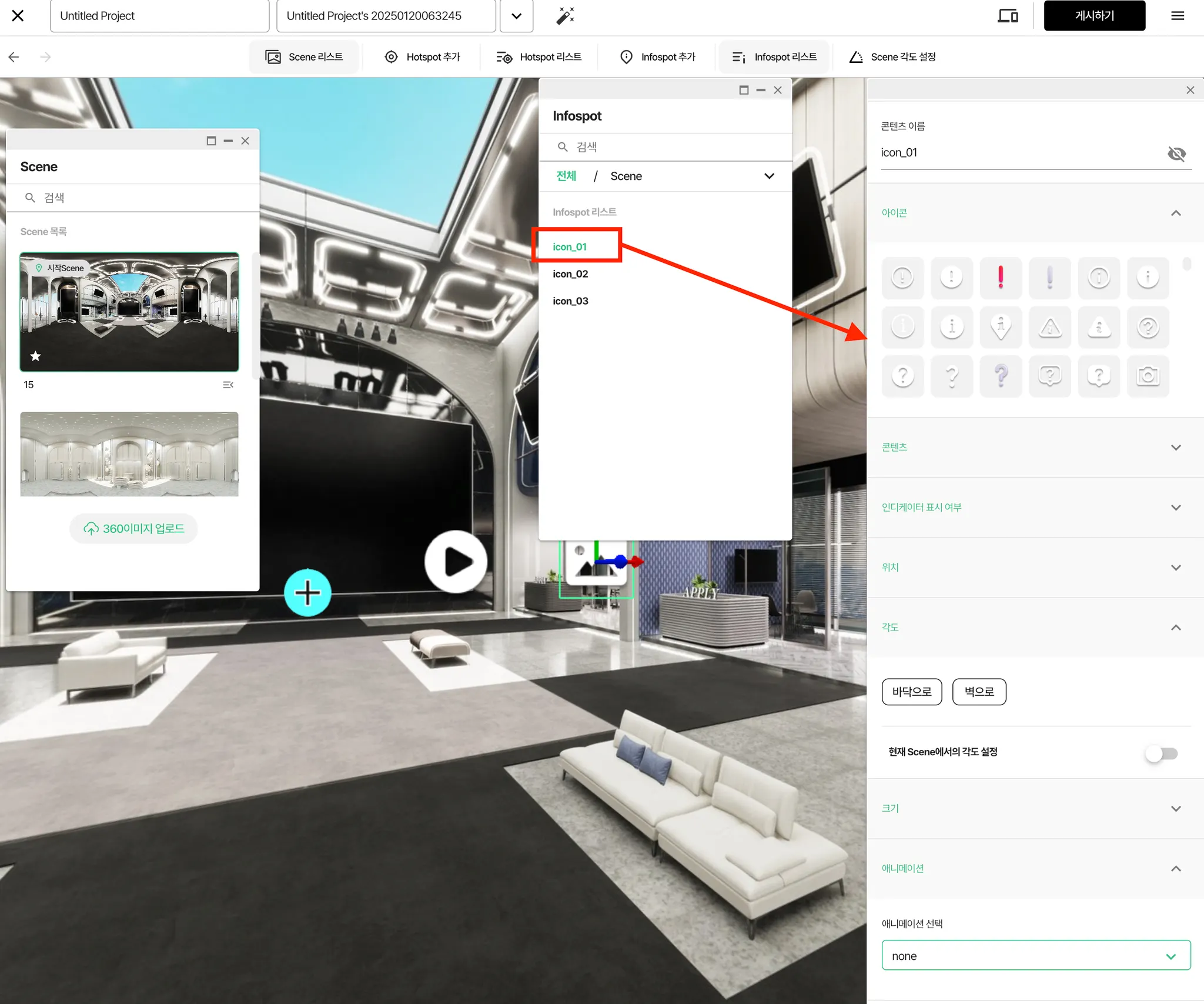Click the undo back arrow
The height and width of the screenshot is (1004, 1204).
(x=14, y=57)
